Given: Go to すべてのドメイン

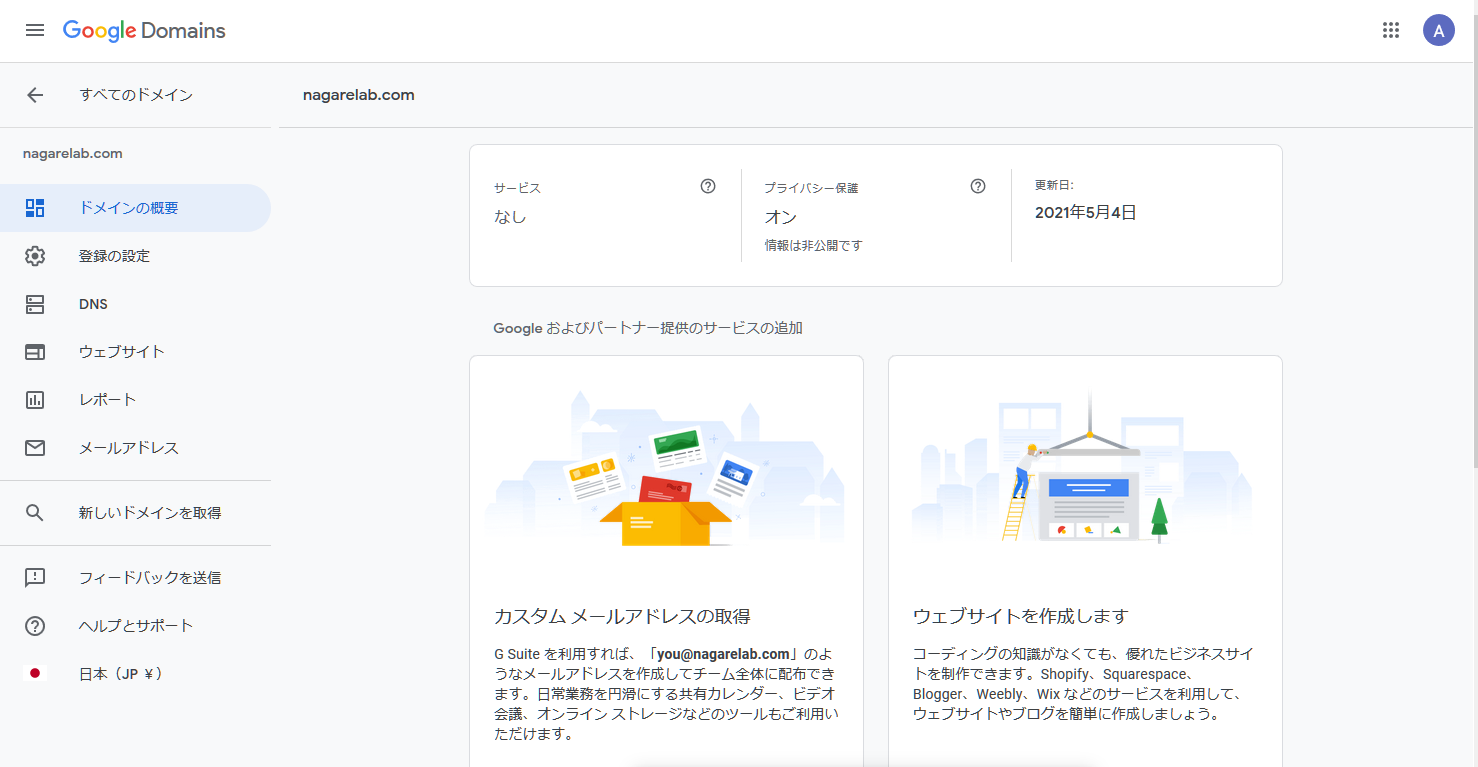Looking at the screenshot, I should coord(136,95).
